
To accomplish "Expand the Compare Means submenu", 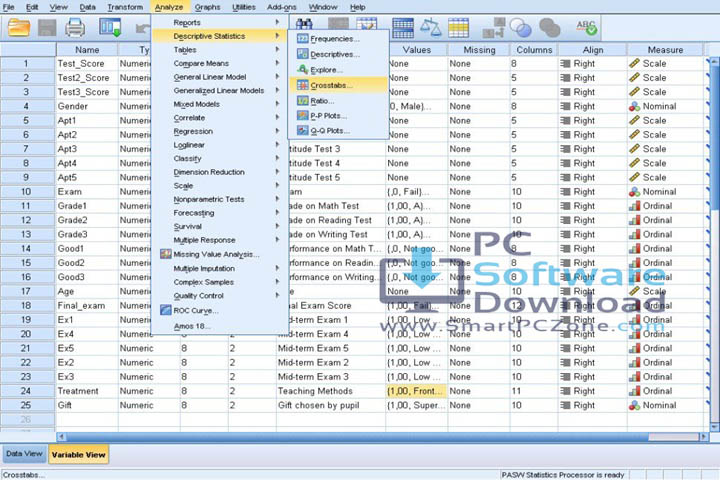I will pyautogui.click(x=219, y=63).
